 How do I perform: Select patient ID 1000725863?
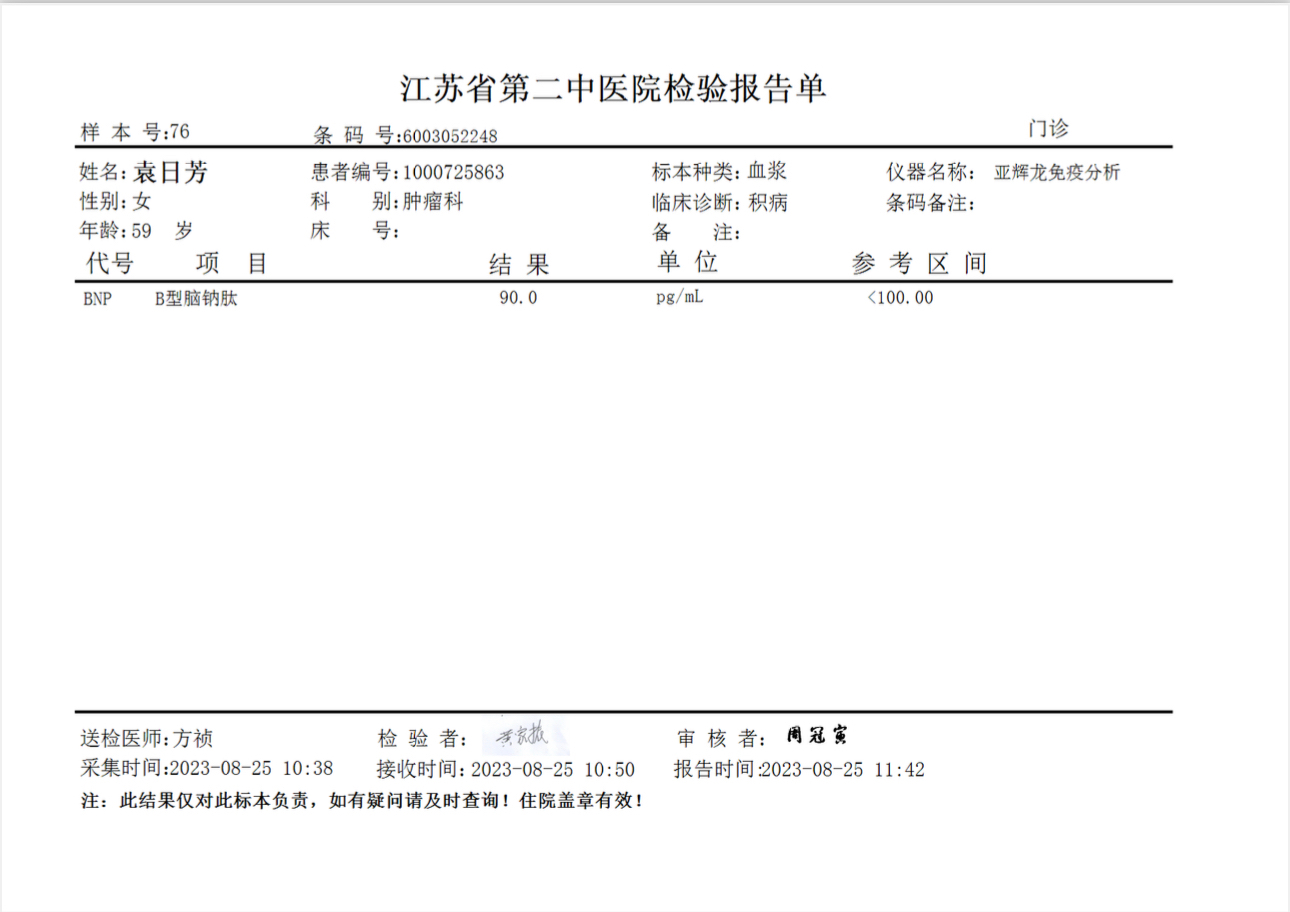click(453, 172)
